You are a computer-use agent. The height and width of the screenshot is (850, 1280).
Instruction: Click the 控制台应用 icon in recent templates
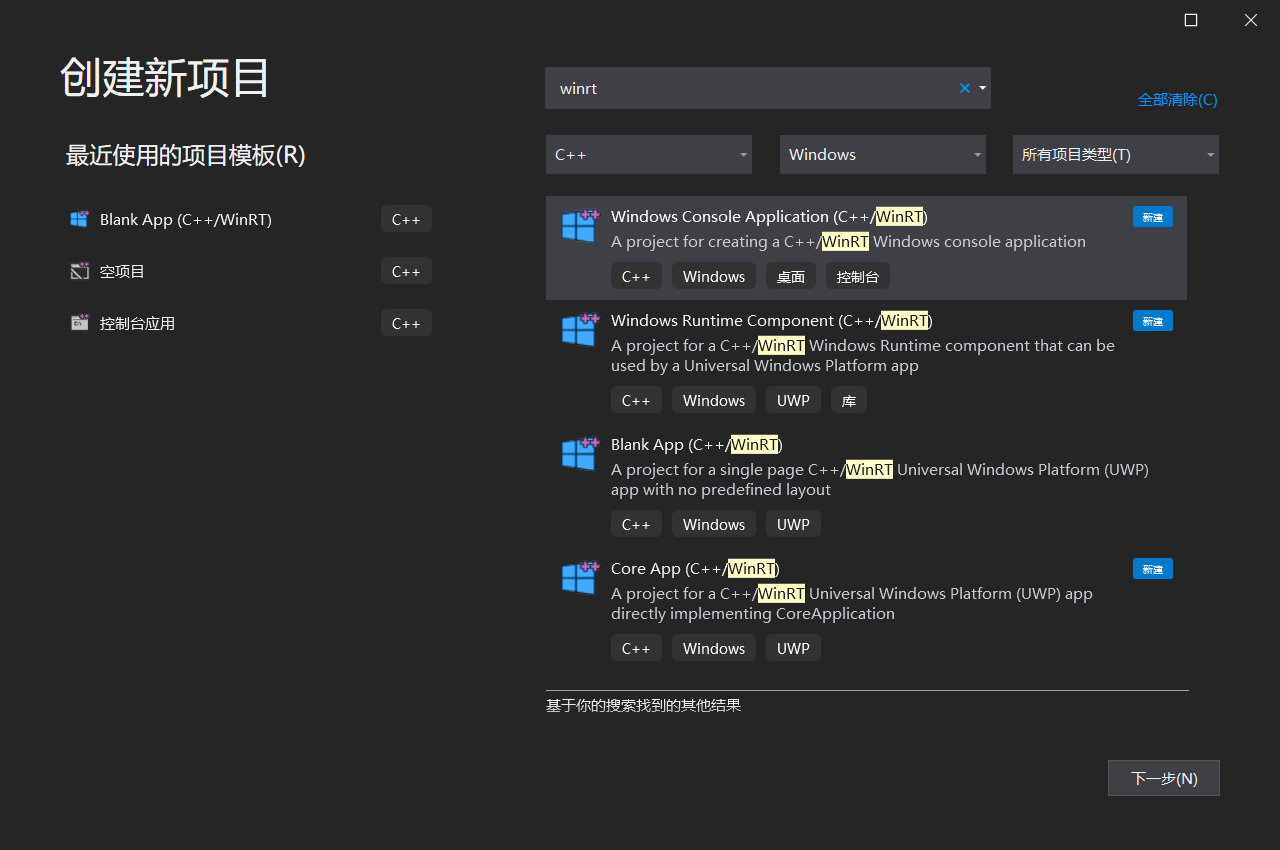[79, 322]
